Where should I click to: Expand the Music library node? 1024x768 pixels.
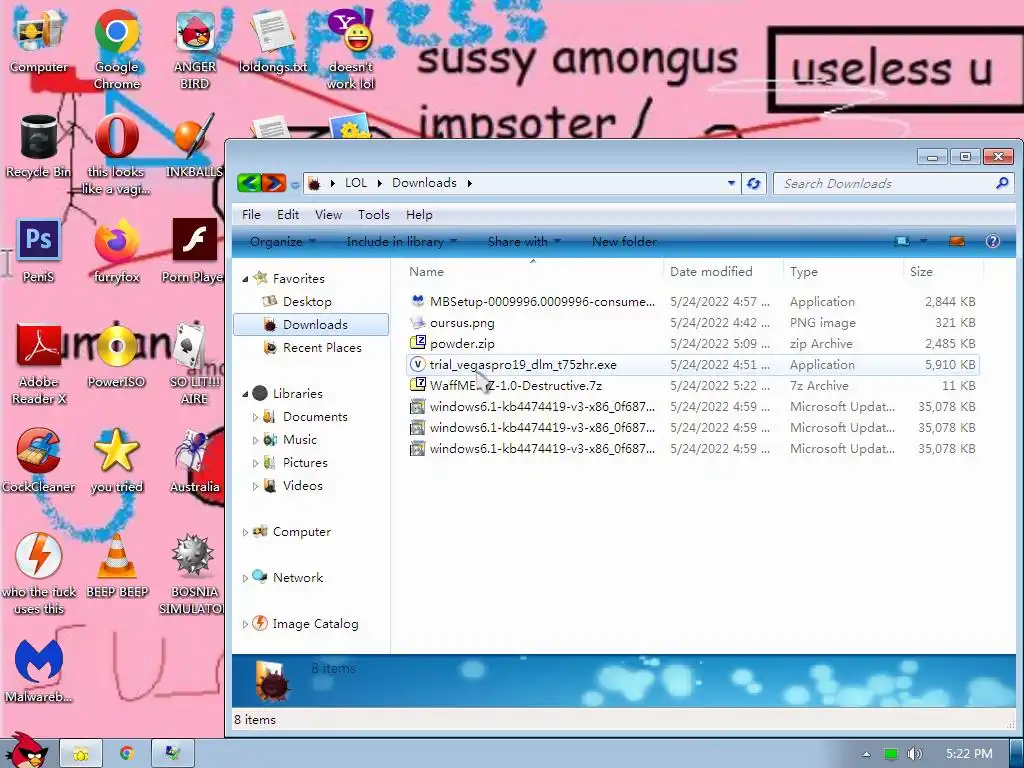(x=255, y=440)
